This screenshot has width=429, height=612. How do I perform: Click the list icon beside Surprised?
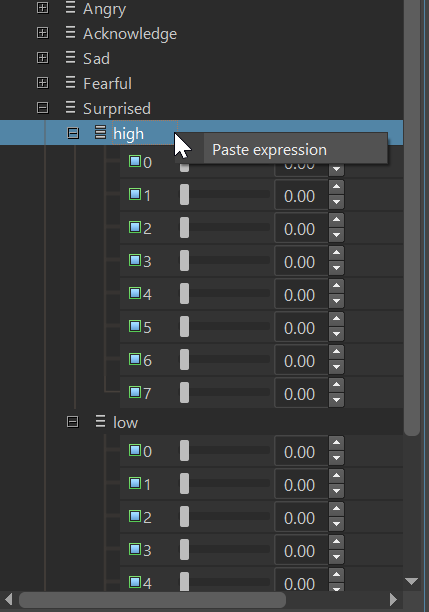point(70,107)
